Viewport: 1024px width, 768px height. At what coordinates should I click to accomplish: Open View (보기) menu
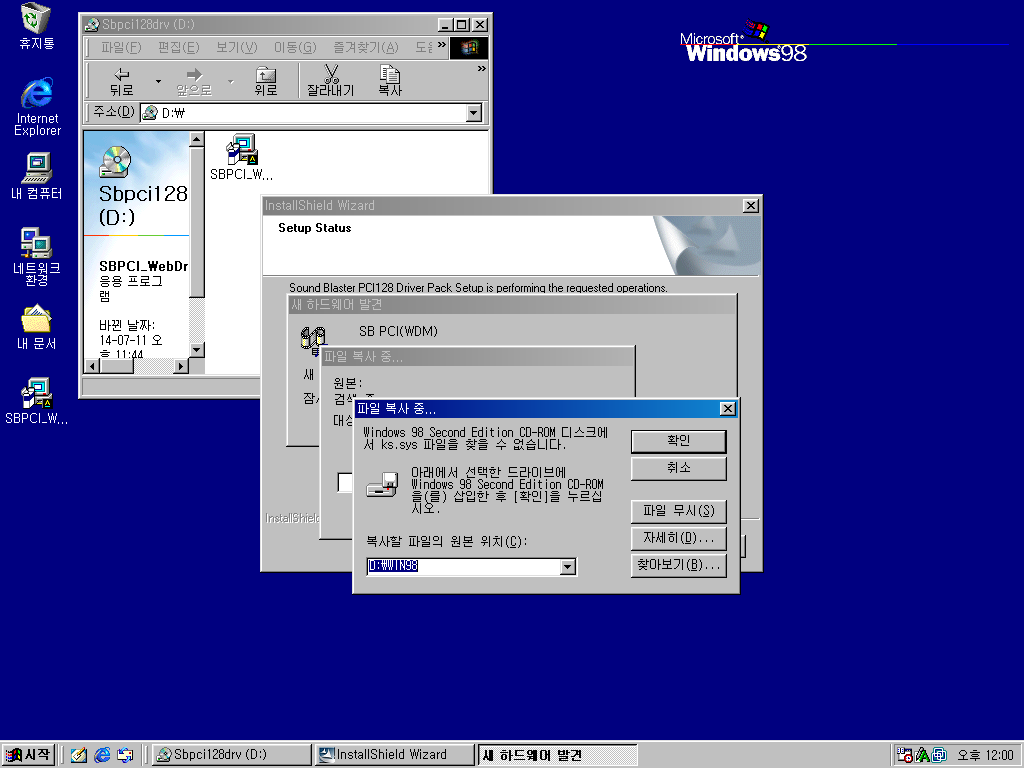click(x=236, y=48)
